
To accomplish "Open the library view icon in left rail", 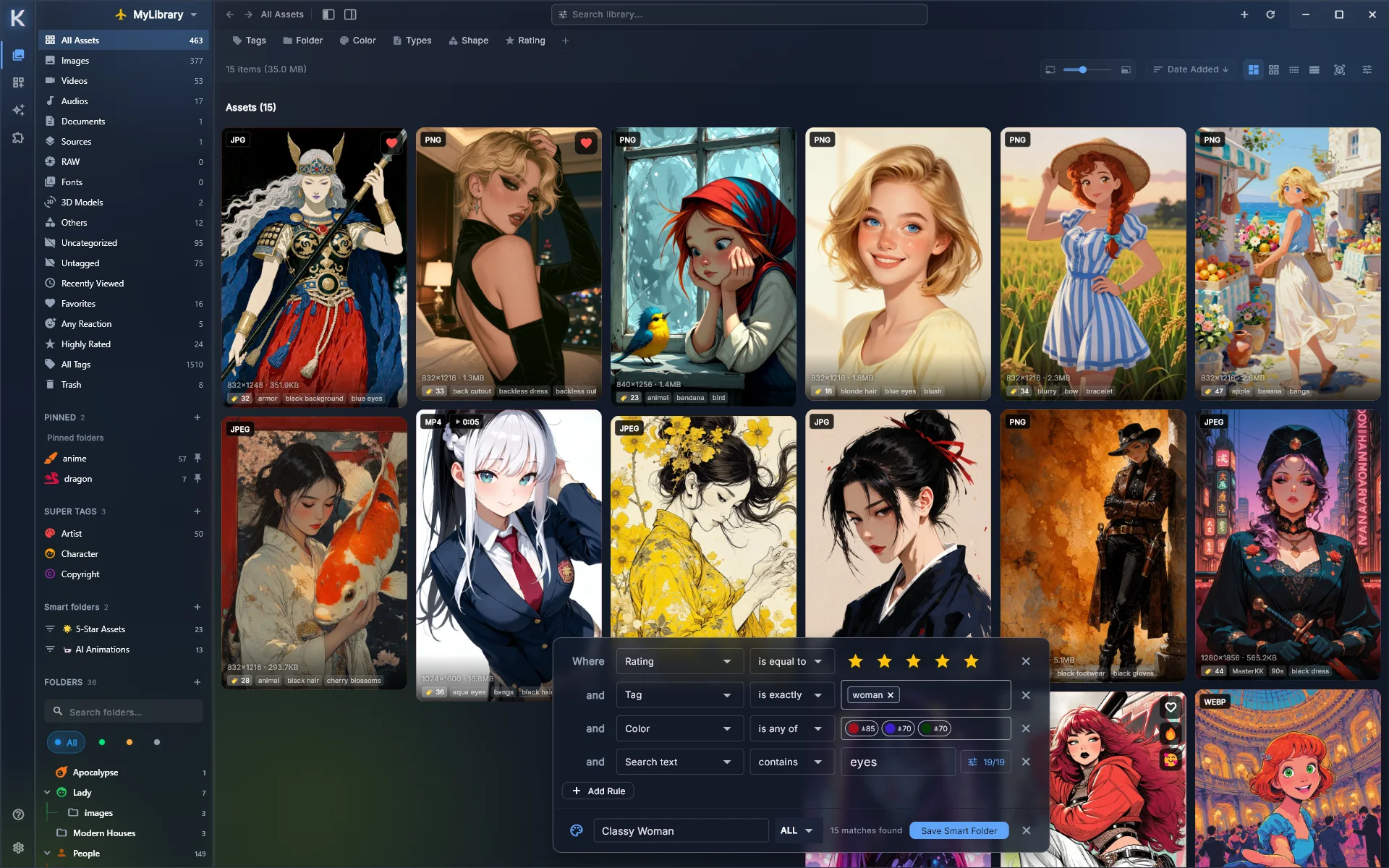I will (x=18, y=55).
